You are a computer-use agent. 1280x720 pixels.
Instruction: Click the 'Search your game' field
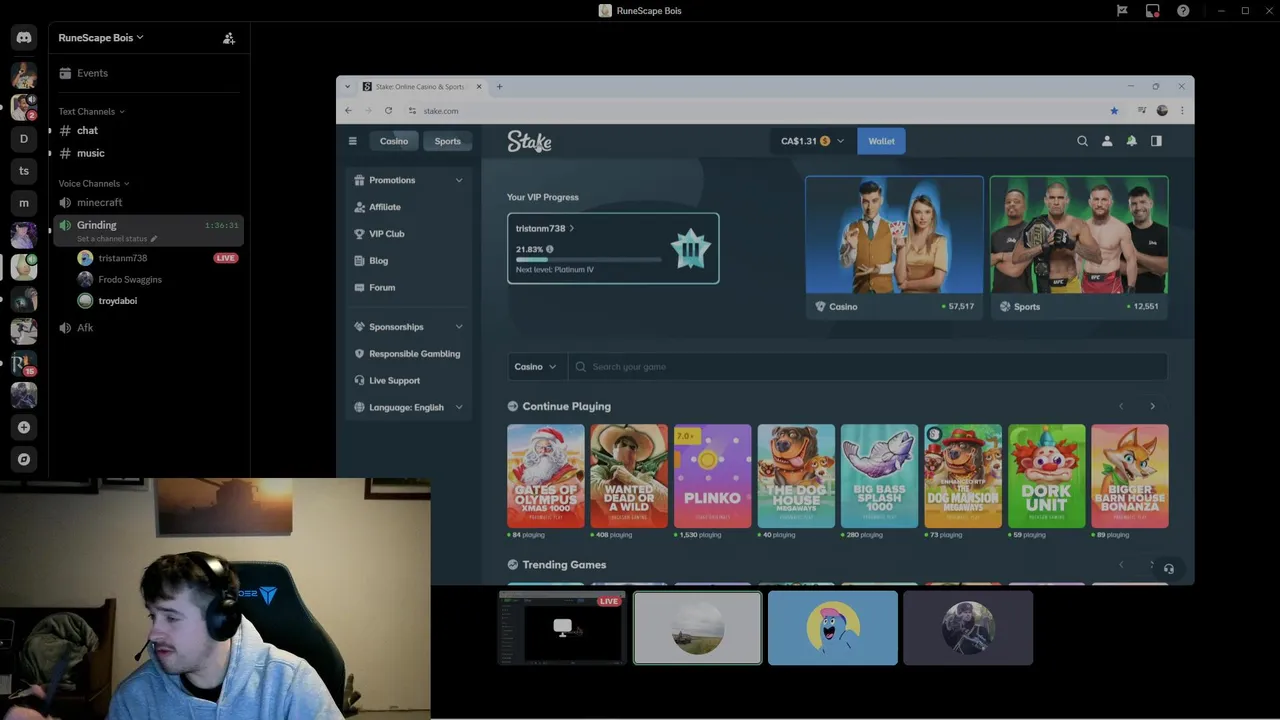(x=867, y=367)
